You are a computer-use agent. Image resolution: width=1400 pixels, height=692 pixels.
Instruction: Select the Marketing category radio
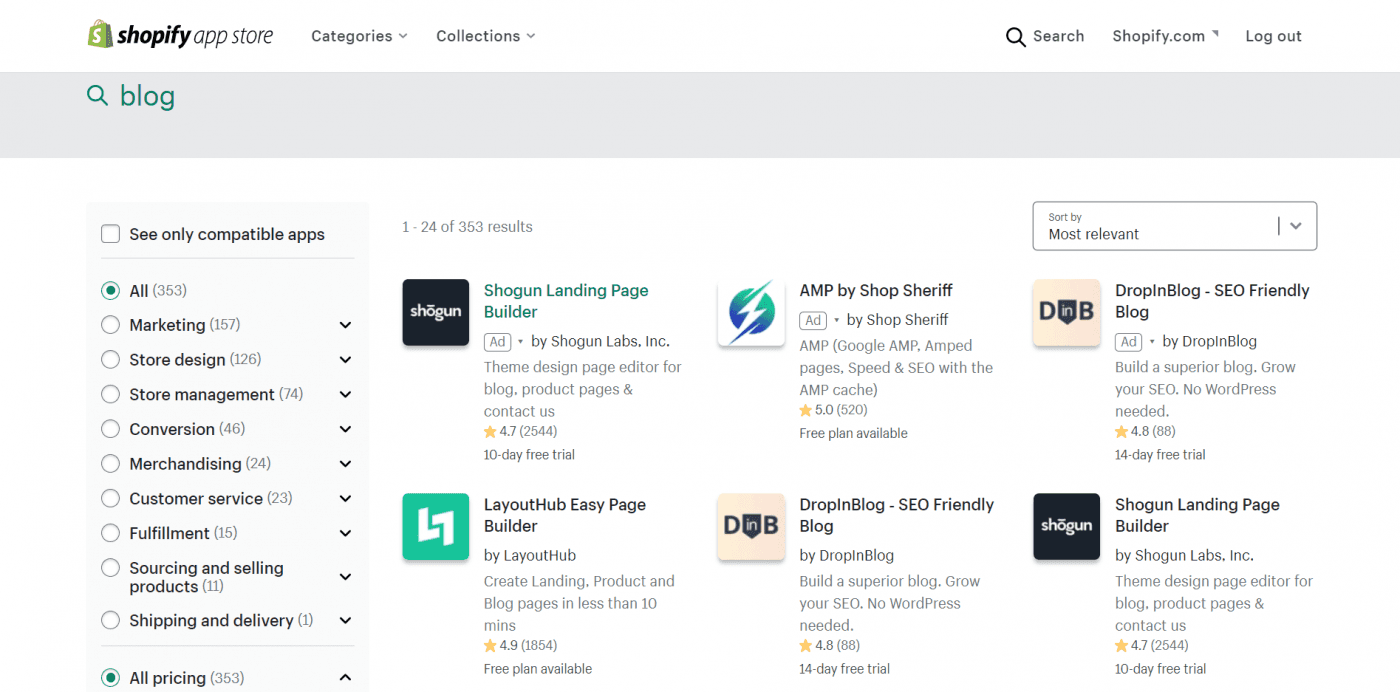pyautogui.click(x=110, y=325)
